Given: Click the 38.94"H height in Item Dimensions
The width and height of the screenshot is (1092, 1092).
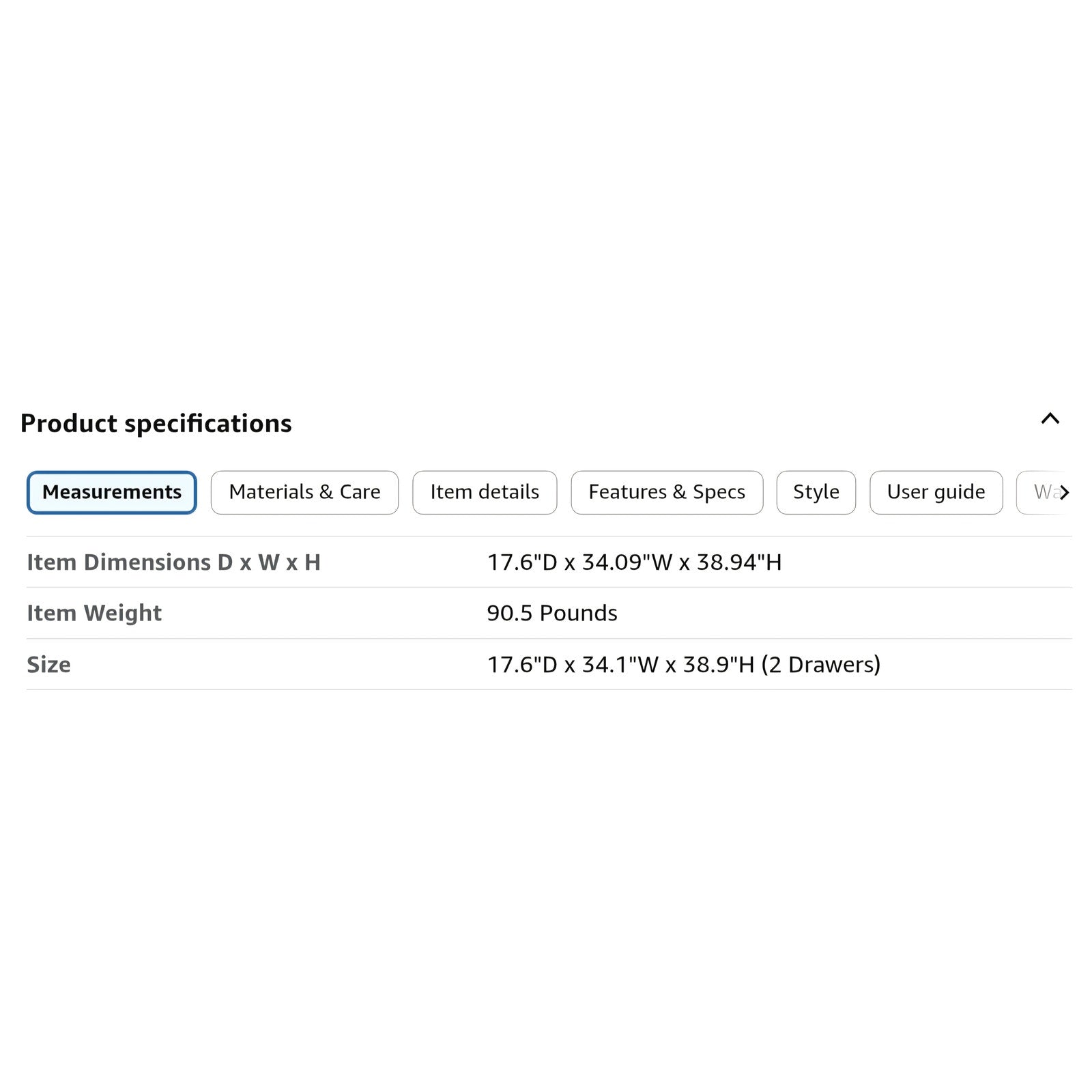Looking at the screenshot, I should pyautogui.click(x=738, y=562).
